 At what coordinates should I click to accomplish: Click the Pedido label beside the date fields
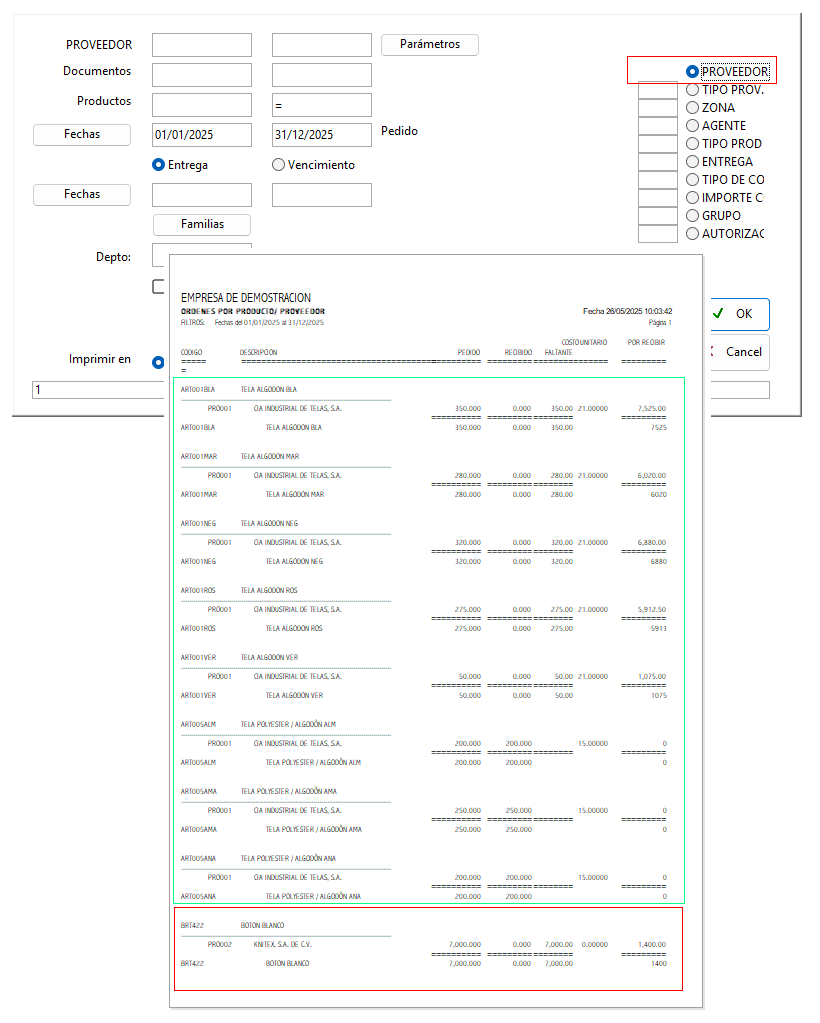point(399,131)
